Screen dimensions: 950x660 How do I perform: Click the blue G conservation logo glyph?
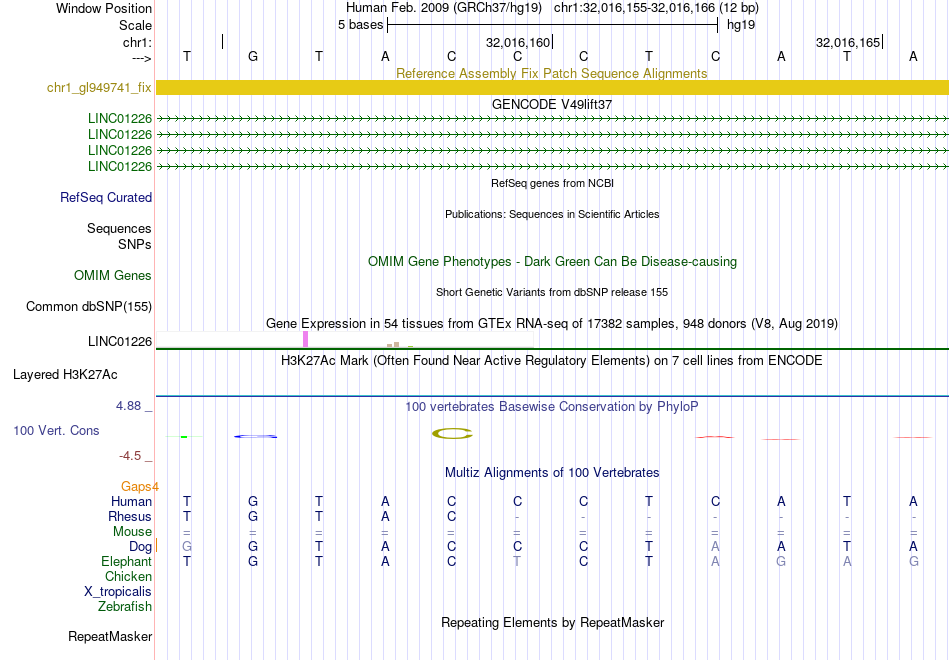tap(255, 436)
